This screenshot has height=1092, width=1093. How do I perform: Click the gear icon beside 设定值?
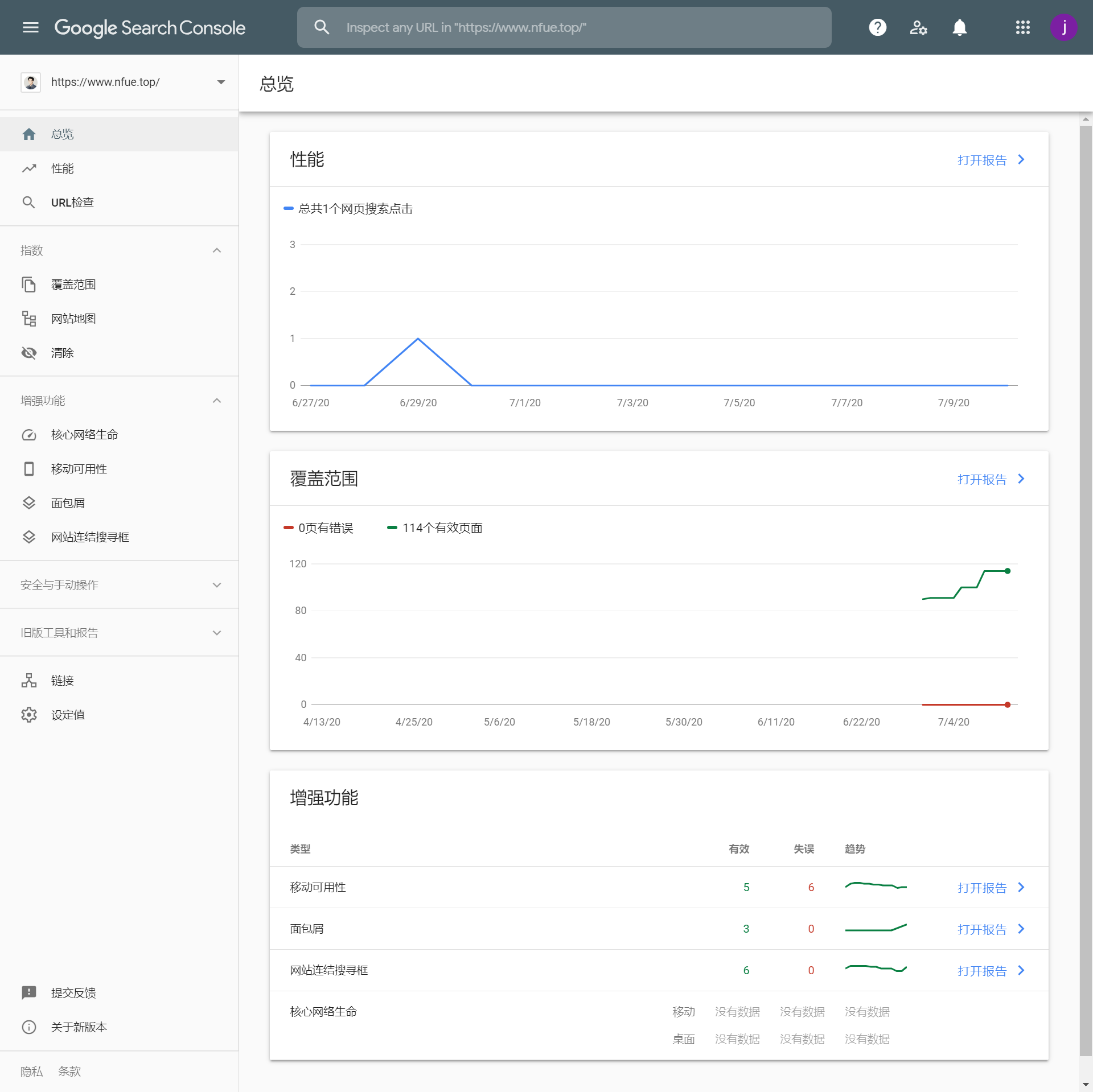tap(29, 715)
